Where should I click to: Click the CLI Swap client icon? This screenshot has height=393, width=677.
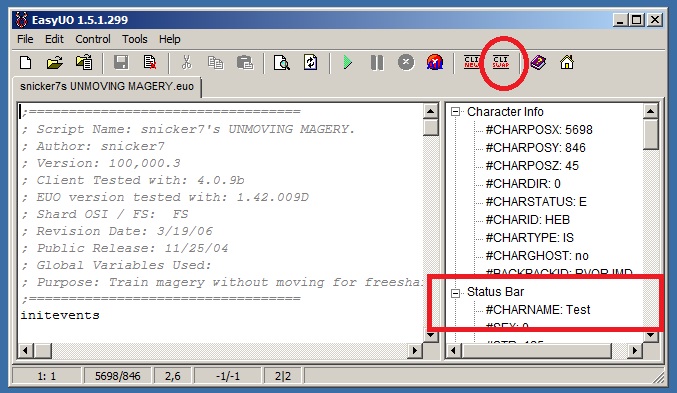501,63
